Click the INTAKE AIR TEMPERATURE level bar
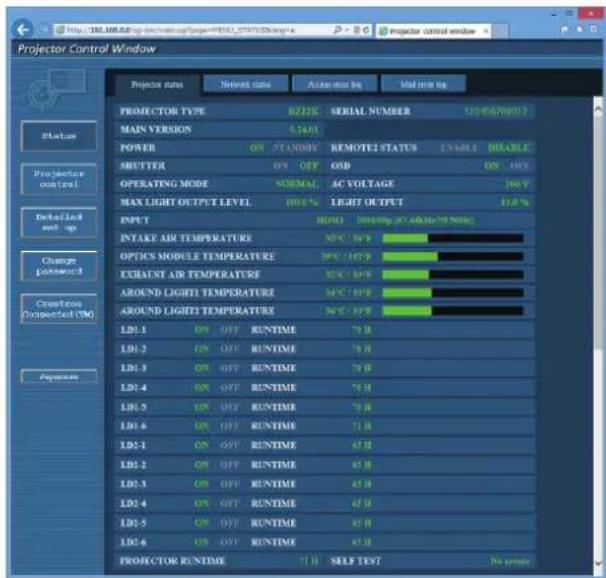 coord(453,238)
